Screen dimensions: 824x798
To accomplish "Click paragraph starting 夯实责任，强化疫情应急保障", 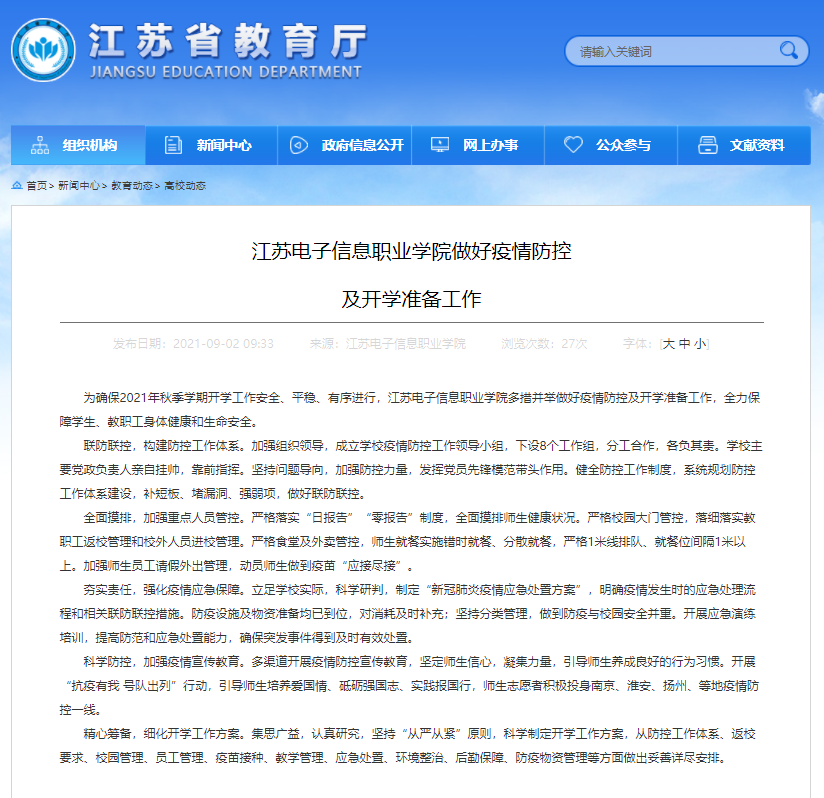I will pyautogui.click(x=407, y=614).
